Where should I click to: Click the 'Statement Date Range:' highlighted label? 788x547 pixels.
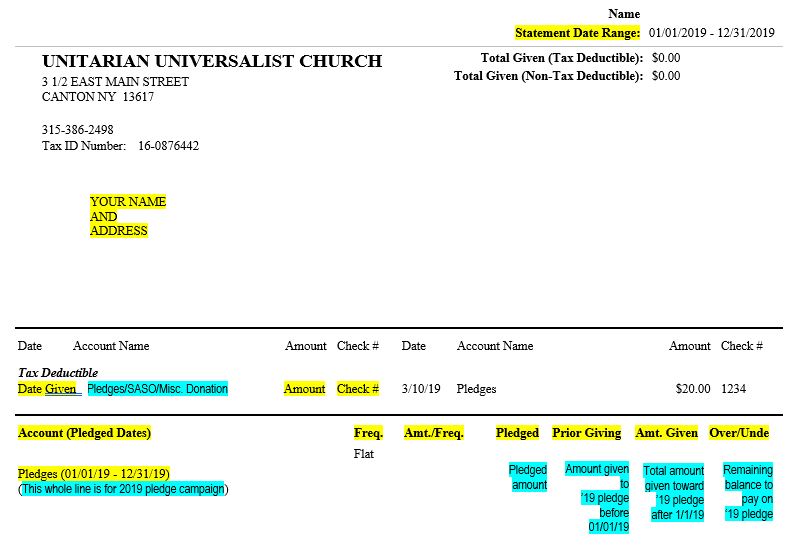point(577,33)
